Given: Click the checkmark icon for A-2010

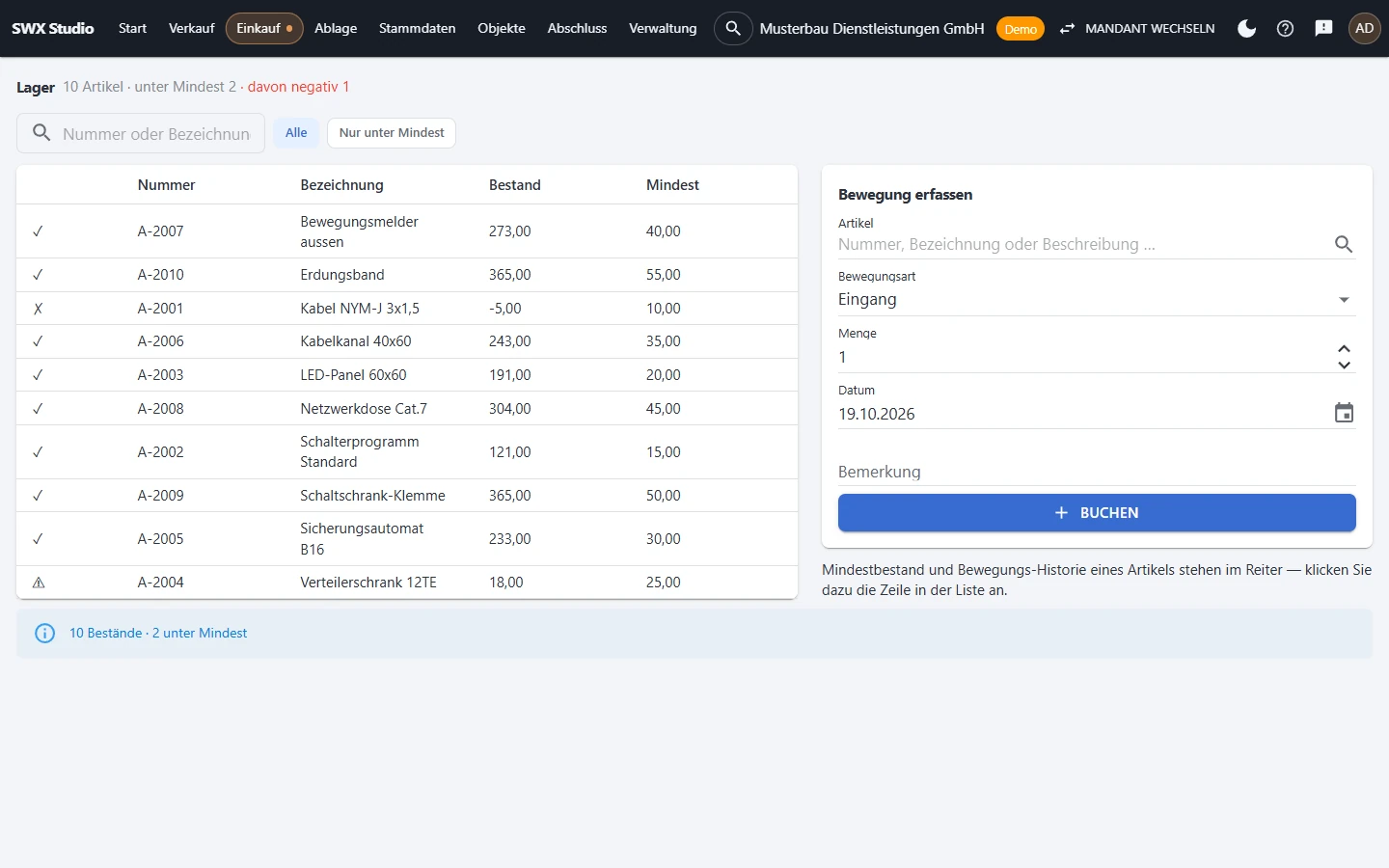Looking at the screenshot, I should click(x=39, y=275).
